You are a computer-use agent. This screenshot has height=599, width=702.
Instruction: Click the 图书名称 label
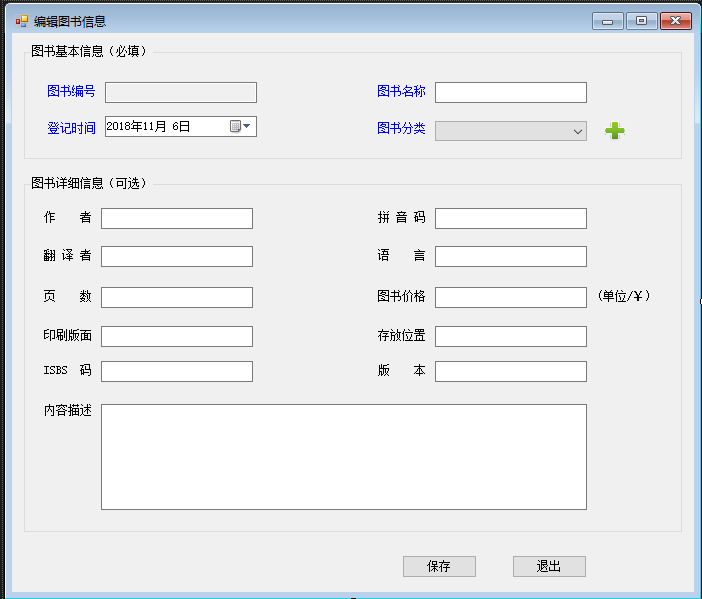point(401,91)
